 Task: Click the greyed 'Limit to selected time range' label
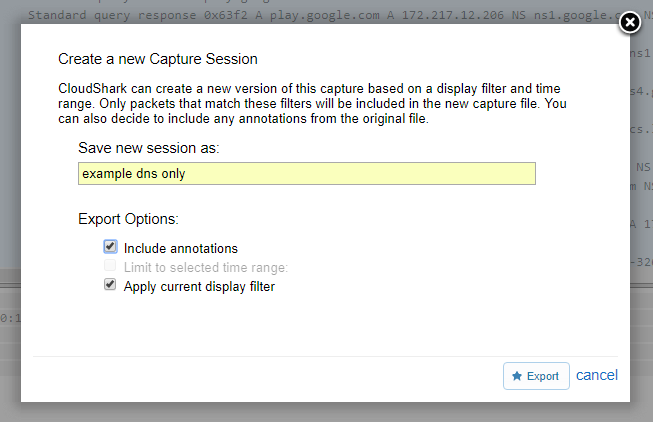[x=206, y=267]
